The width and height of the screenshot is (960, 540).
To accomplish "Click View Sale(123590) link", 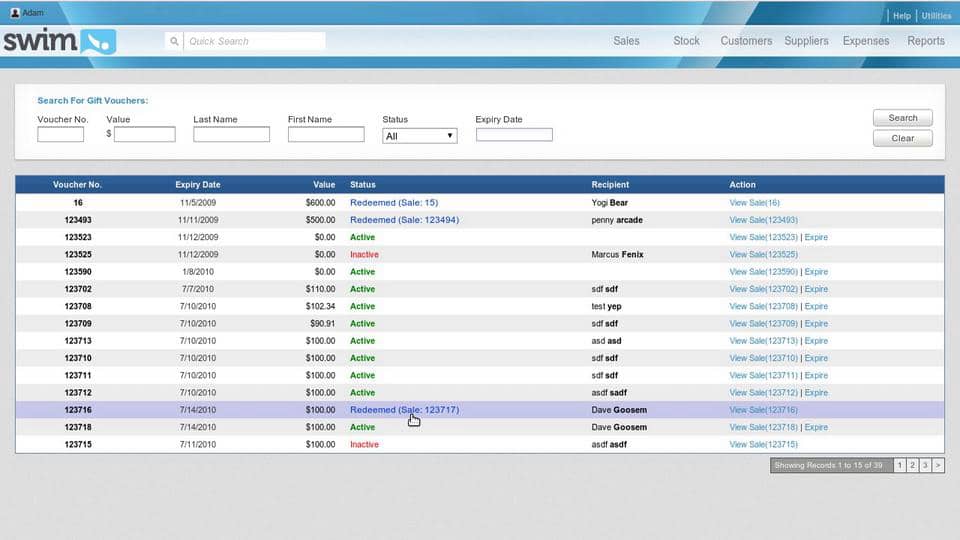I will pos(763,272).
